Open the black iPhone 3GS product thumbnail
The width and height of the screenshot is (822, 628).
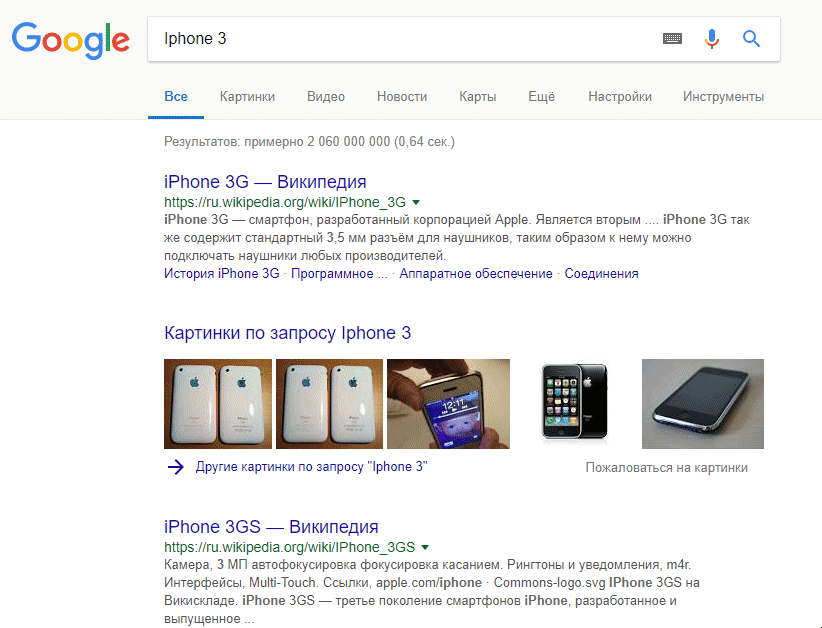(575, 403)
